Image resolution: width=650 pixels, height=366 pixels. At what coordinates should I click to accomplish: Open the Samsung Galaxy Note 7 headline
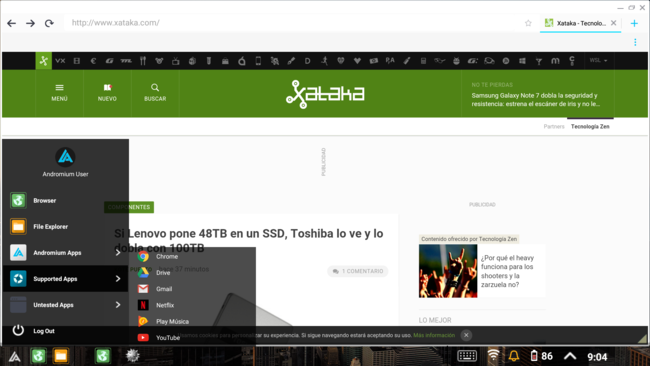pos(535,99)
